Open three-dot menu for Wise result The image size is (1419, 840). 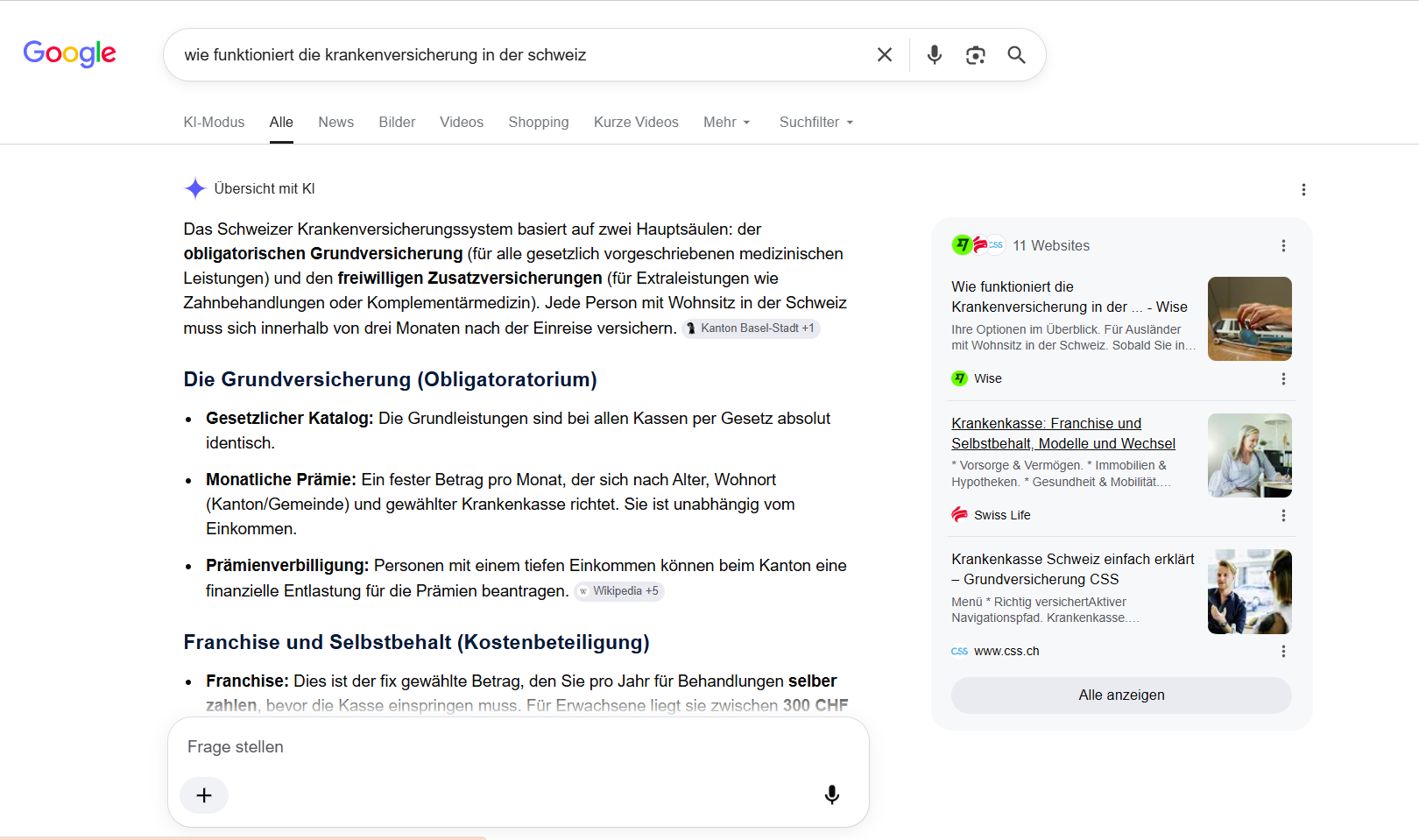[1283, 379]
